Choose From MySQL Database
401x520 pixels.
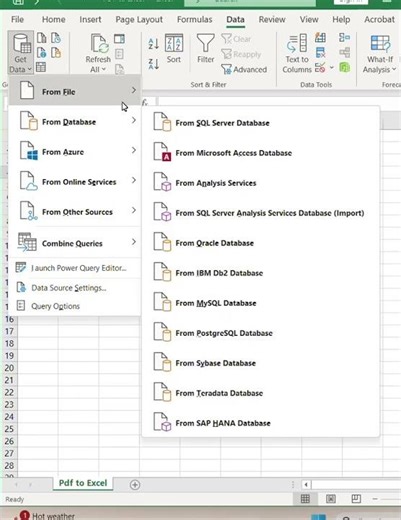point(261,303)
